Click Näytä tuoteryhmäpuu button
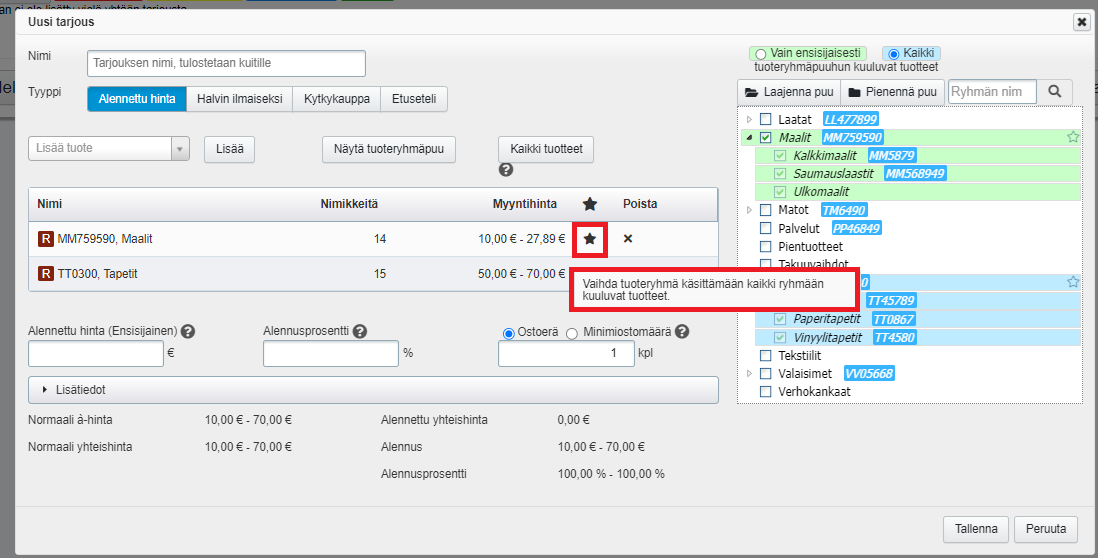The width and height of the screenshot is (1098, 558). point(389,149)
